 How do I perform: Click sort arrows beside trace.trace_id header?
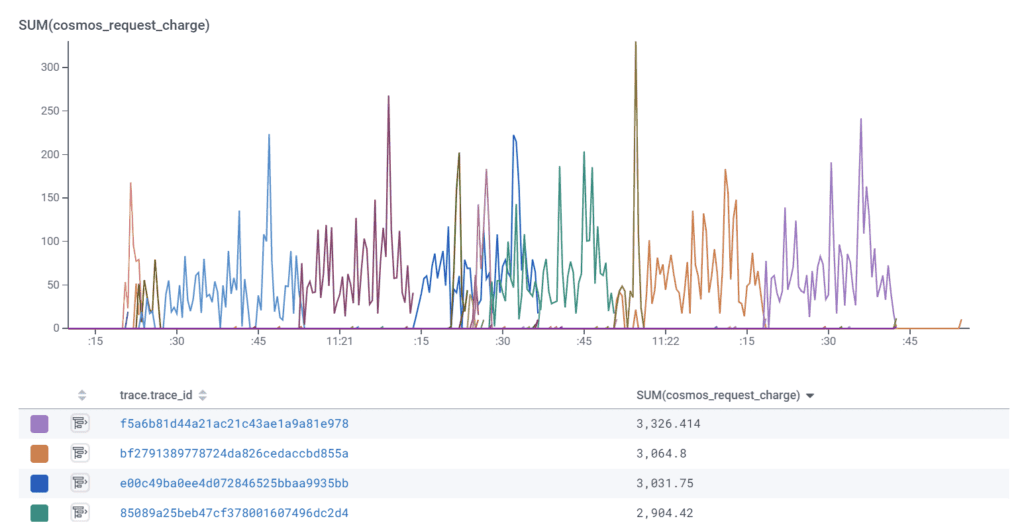[203, 395]
